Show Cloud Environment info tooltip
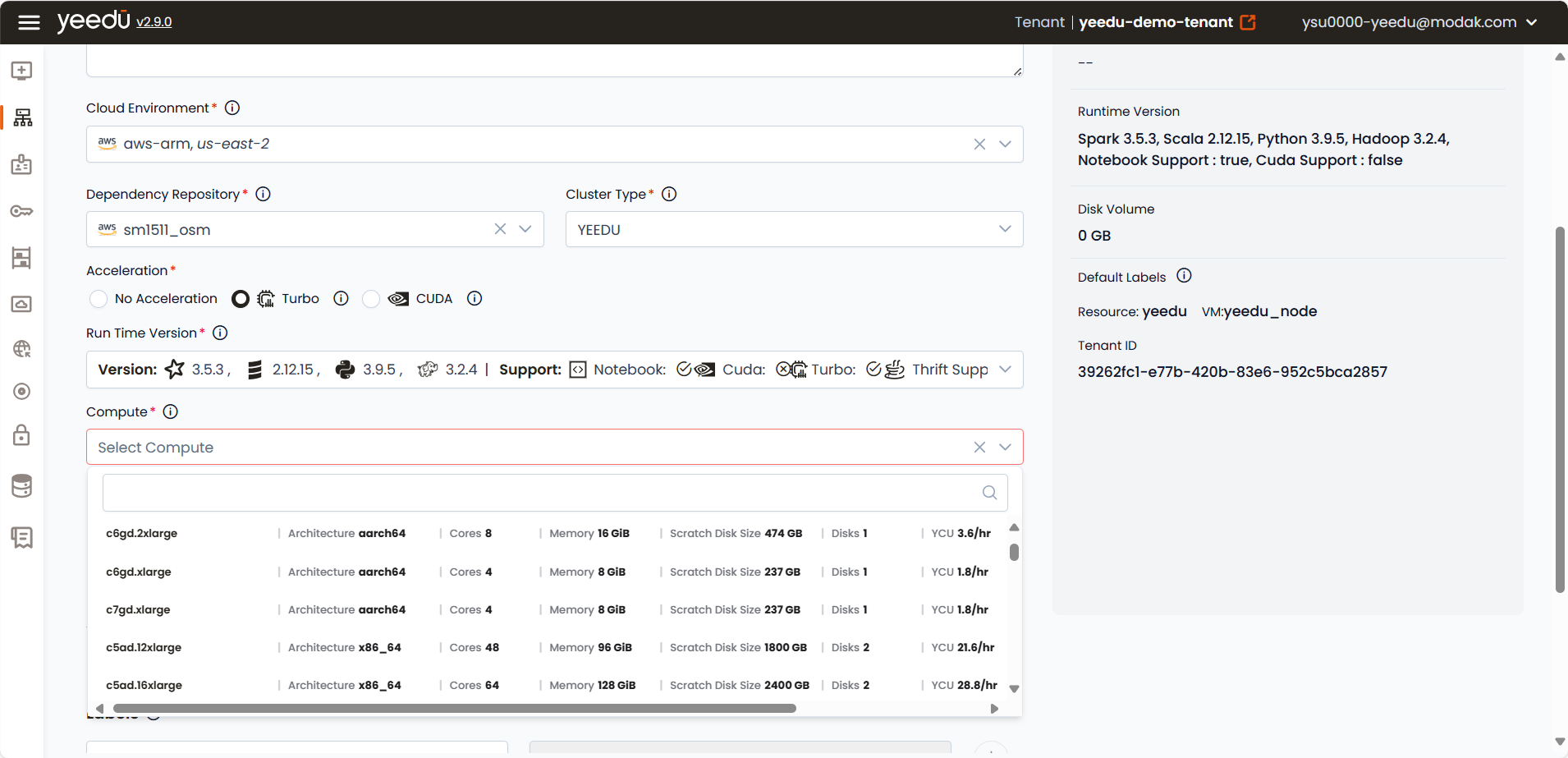The image size is (1568, 758). coord(232,108)
